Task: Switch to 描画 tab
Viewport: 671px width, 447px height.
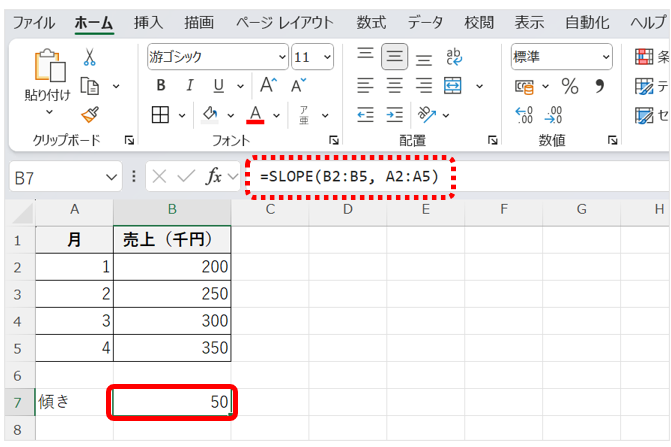Action: pyautogui.click(x=199, y=23)
